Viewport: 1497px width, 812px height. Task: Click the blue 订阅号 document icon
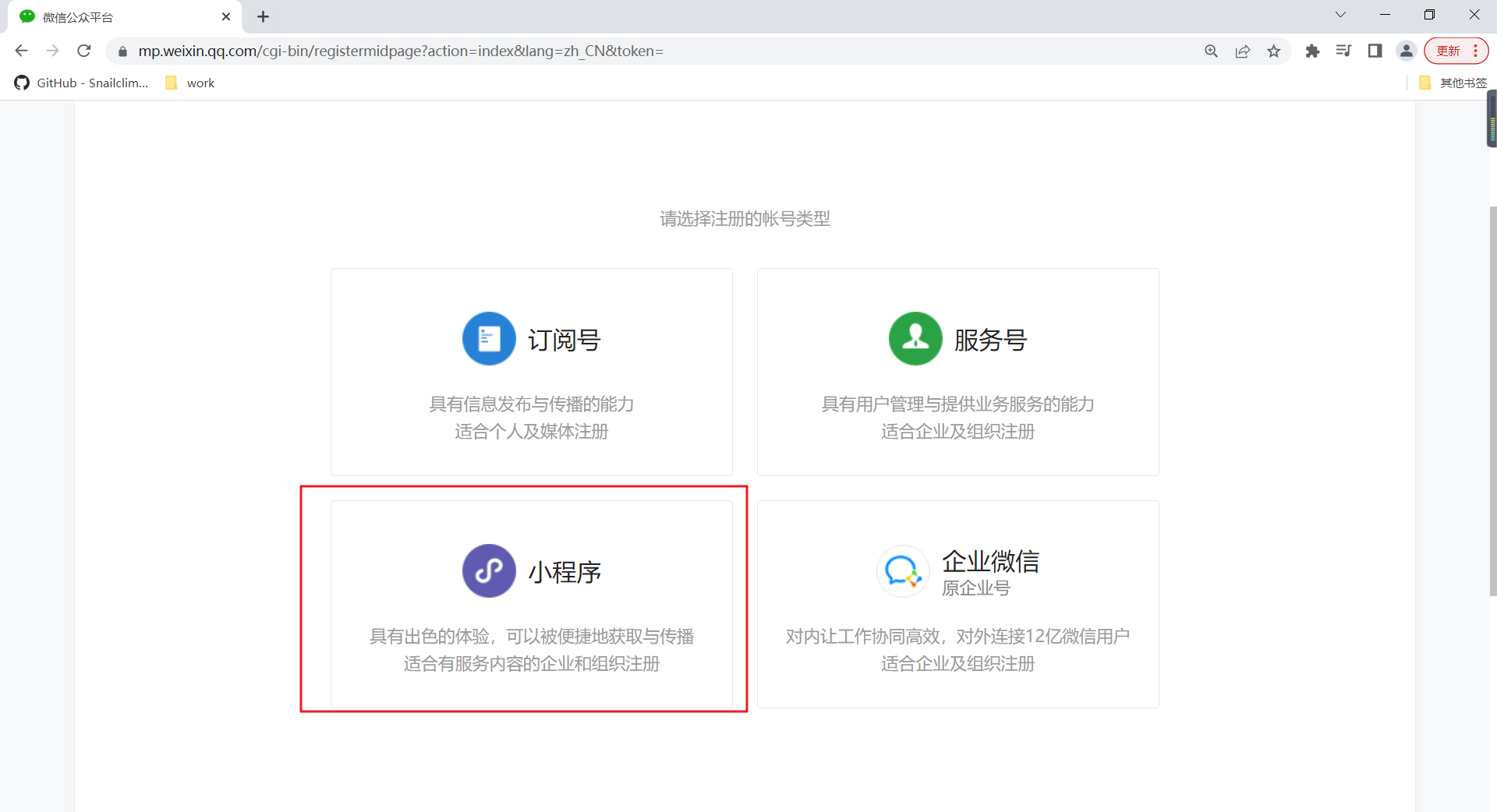click(x=489, y=339)
